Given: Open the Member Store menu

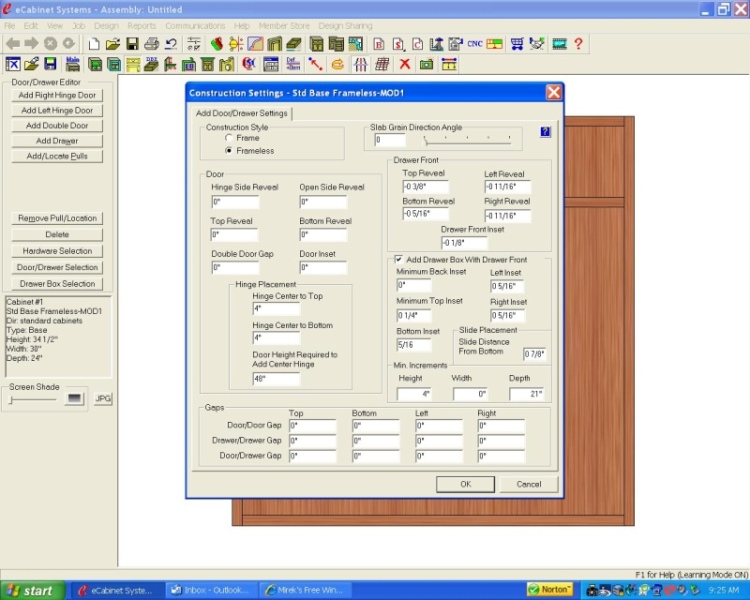Looking at the screenshot, I should tap(284, 25).
